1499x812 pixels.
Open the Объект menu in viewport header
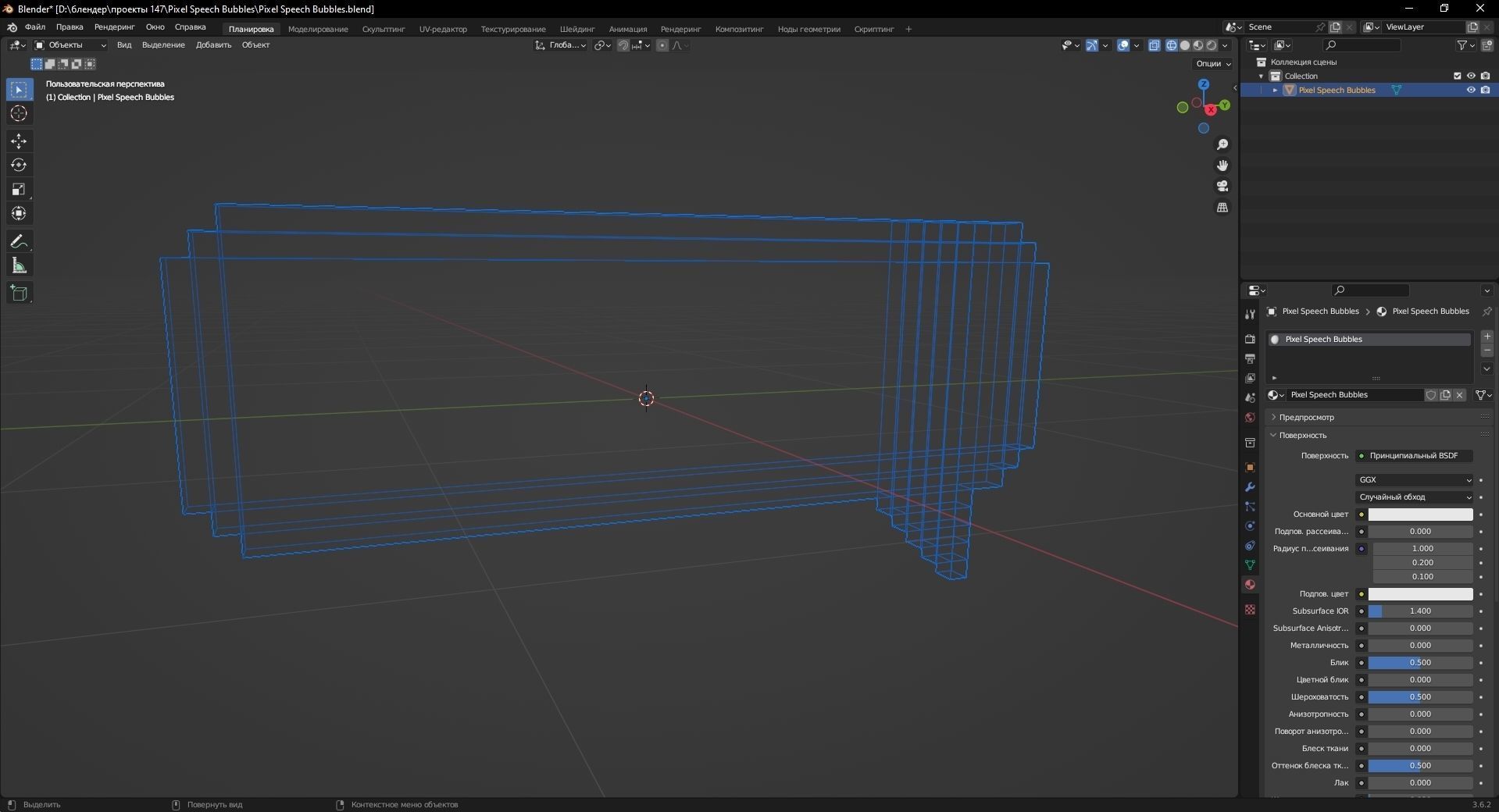(x=255, y=45)
